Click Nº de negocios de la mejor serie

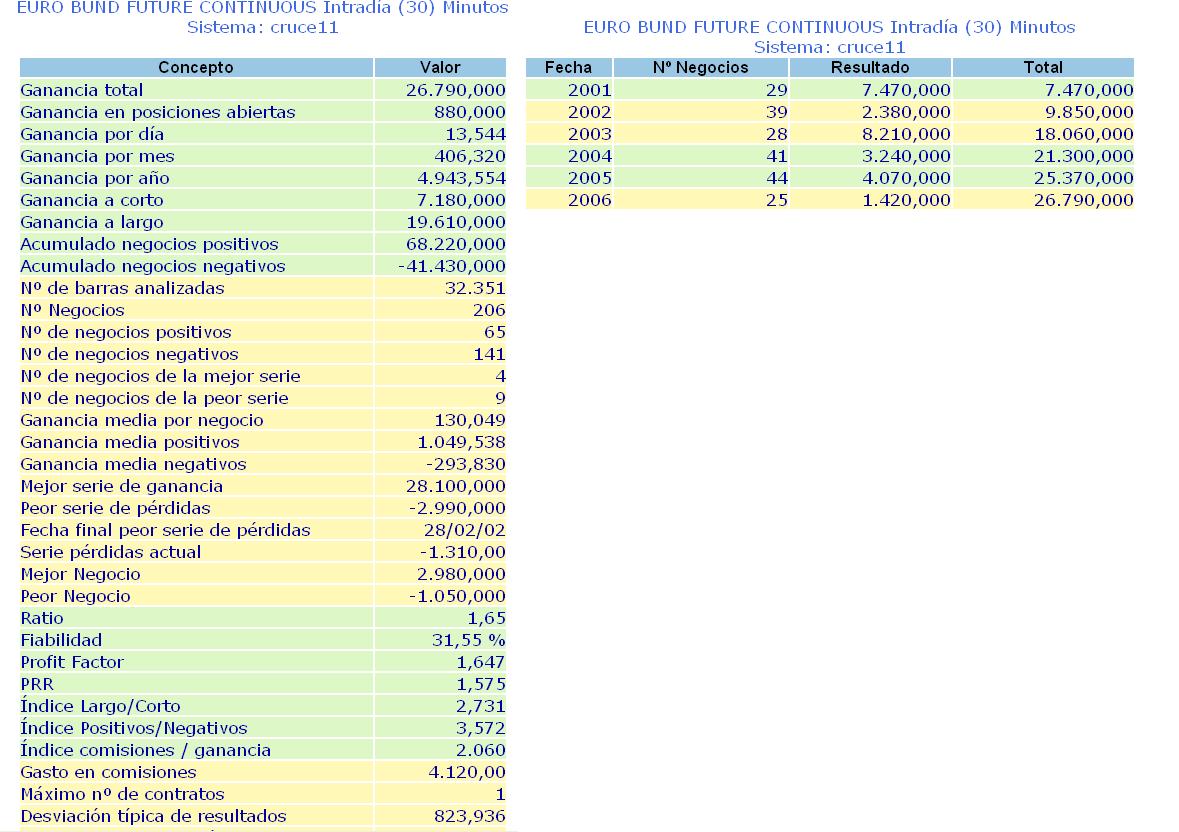161,376
